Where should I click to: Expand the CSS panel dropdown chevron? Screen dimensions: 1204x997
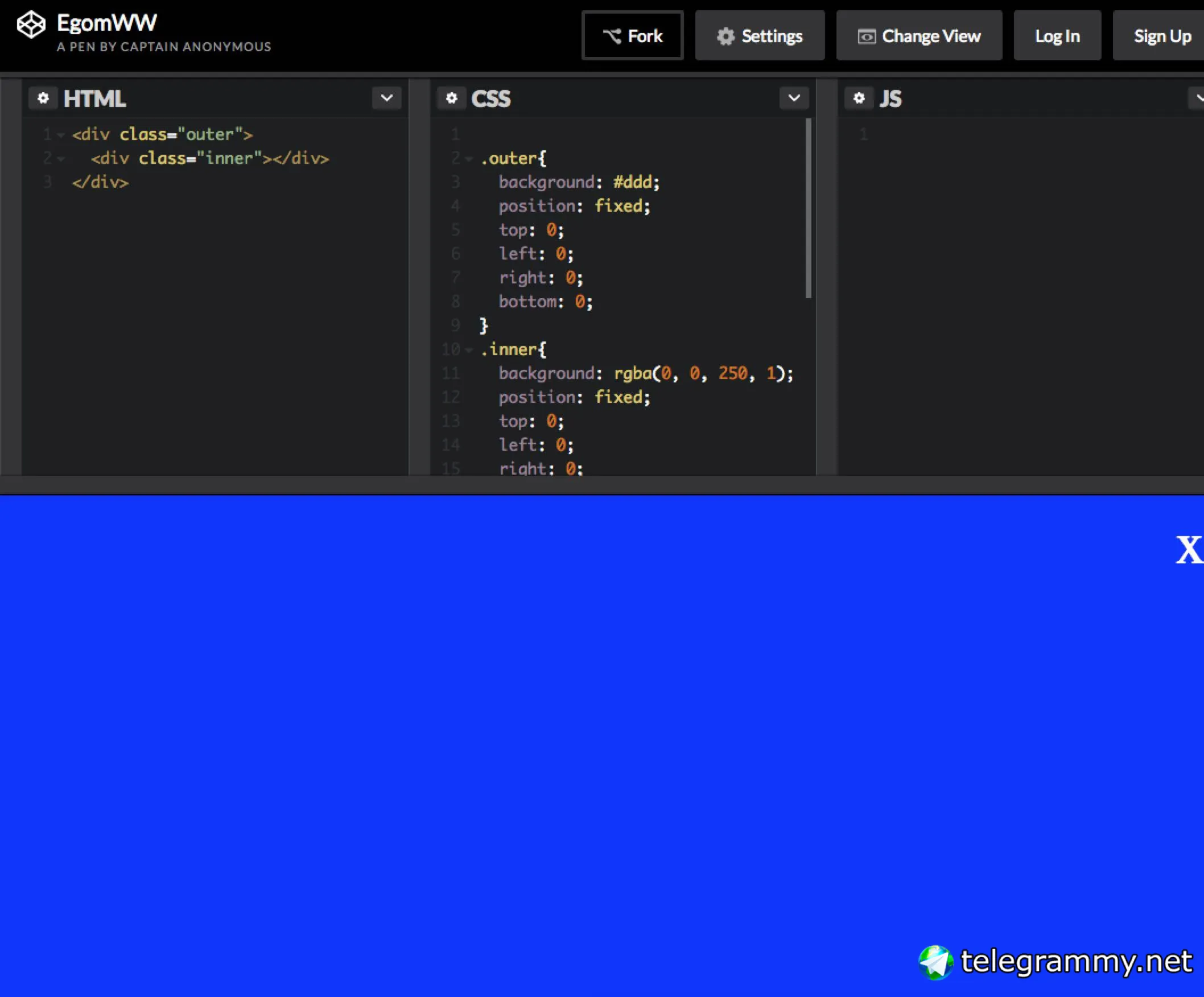794,98
